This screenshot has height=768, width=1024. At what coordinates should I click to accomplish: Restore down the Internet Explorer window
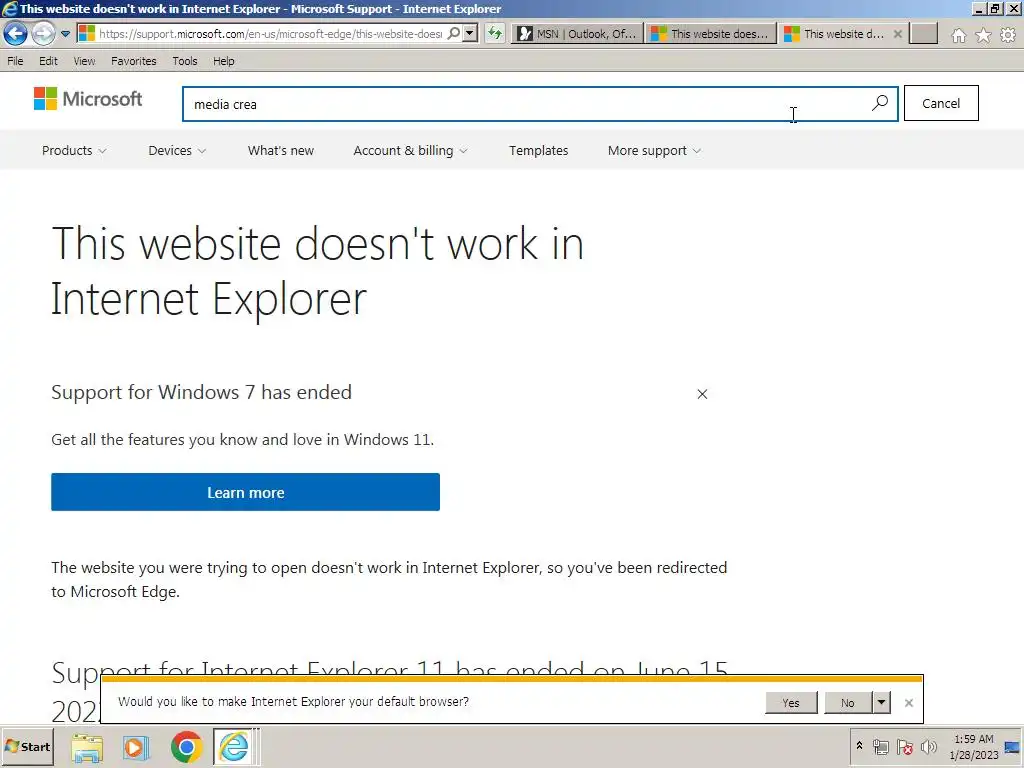(995, 8)
